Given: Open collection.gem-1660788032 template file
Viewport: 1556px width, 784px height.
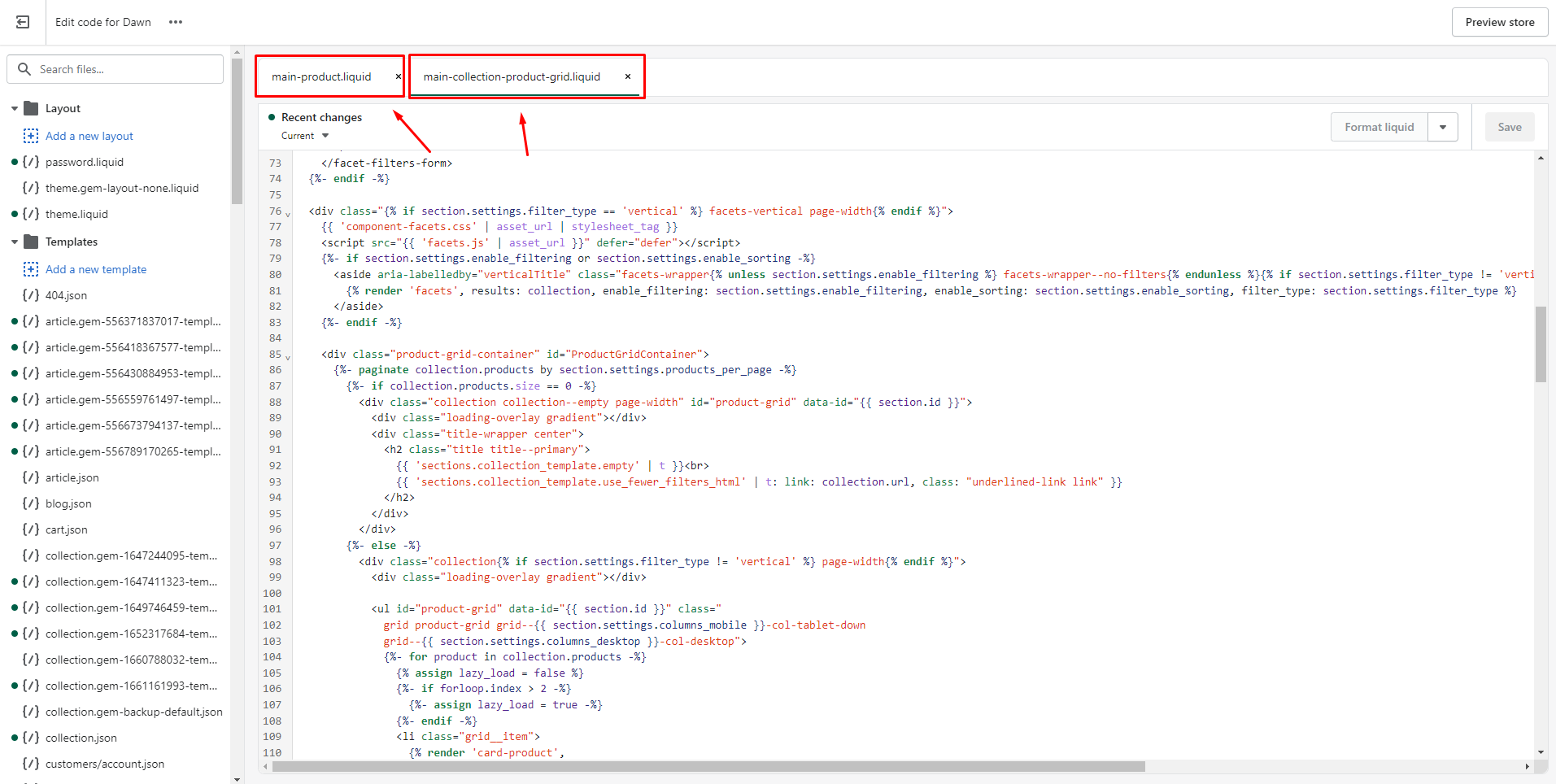Looking at the screenshot, I should 131,660.
